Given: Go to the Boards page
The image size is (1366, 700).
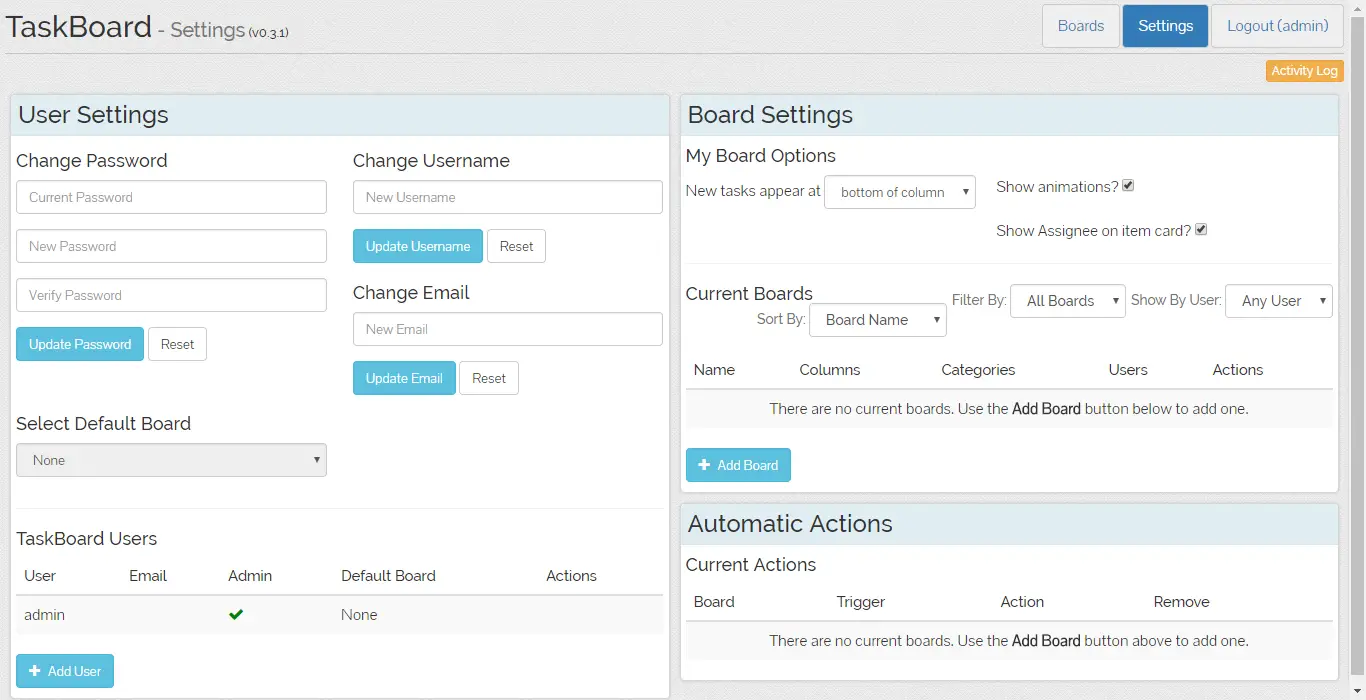Looking at the screenshot, I should [1081, 26].
